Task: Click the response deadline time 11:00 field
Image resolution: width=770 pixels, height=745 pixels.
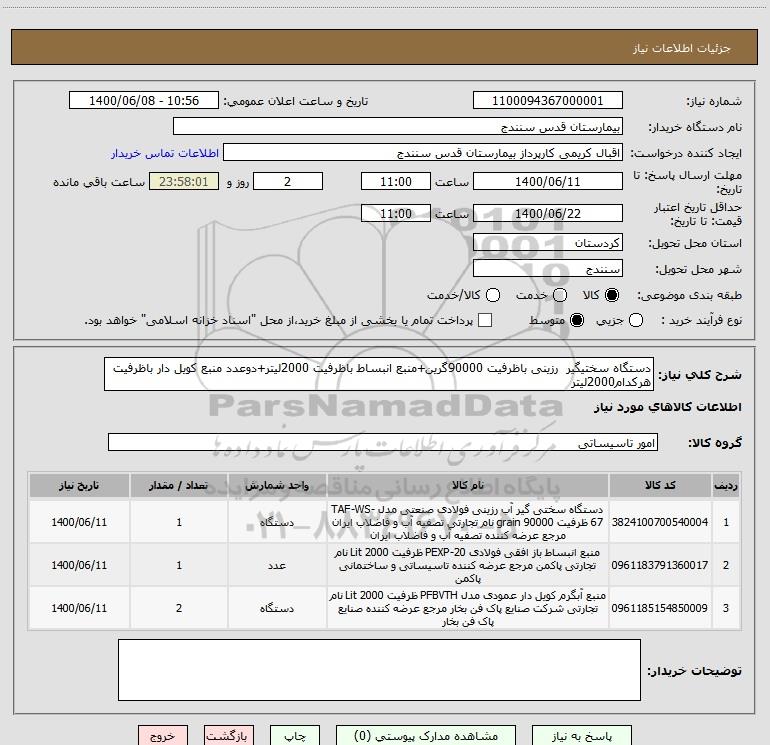Action: click(x=396, y=181)
